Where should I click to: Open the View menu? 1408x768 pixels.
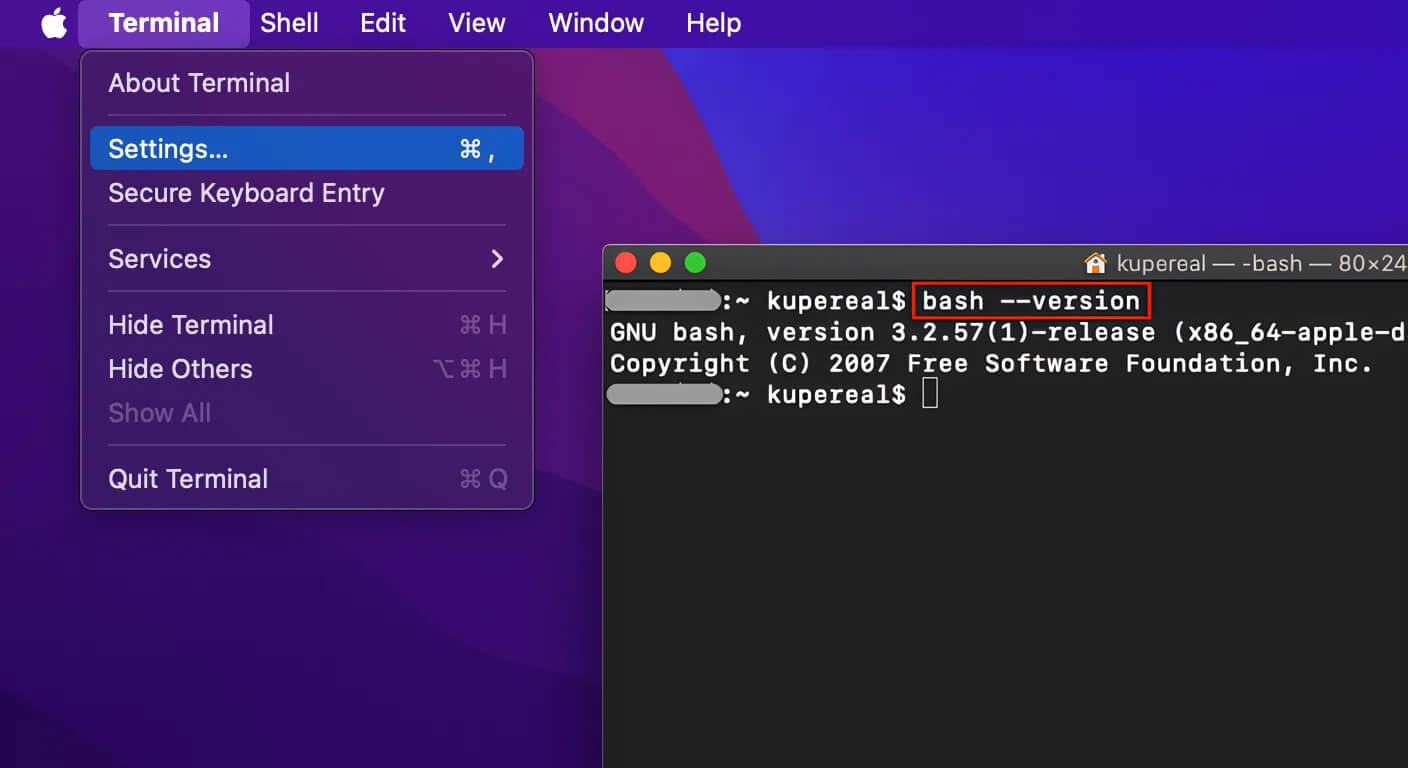477,23
